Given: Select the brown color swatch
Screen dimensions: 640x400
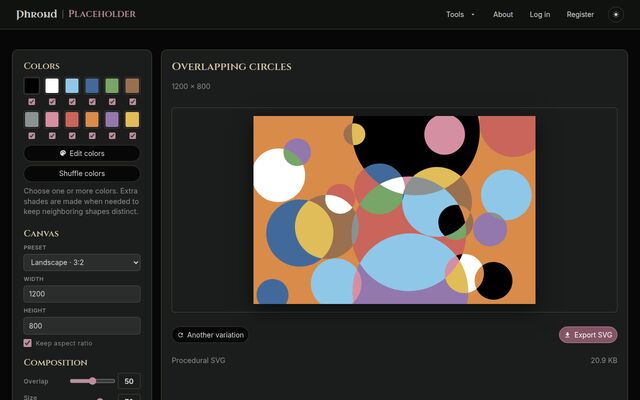Looking at the screenshot, I should pyautogui.click(x=132, y=86).
